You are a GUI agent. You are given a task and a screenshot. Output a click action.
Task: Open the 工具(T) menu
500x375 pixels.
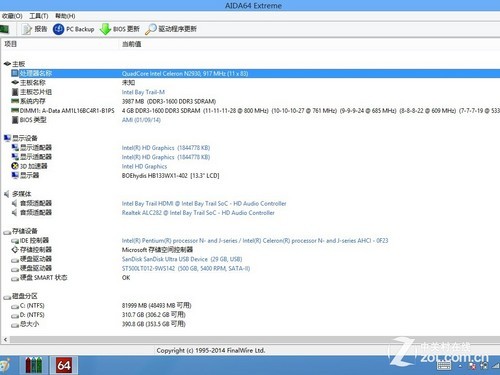(39, 16)
